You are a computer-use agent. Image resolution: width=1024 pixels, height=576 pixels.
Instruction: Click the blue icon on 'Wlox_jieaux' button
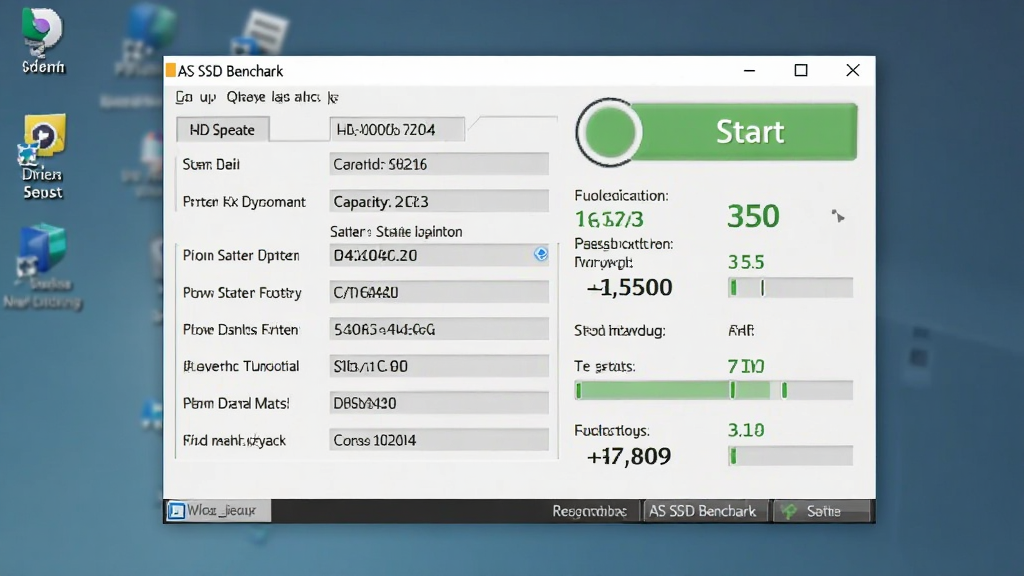click(x=176, y=511)
